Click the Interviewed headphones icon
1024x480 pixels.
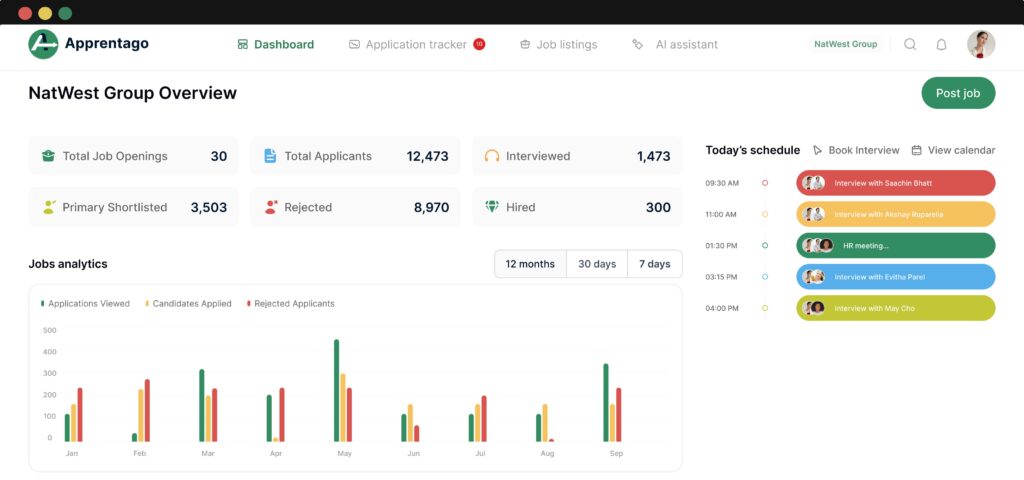[491, 156]
